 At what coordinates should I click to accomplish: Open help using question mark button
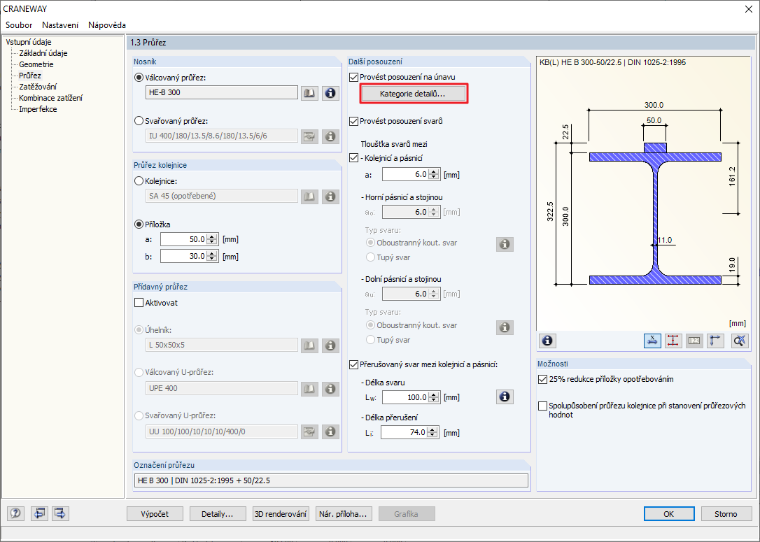[16, 513]
